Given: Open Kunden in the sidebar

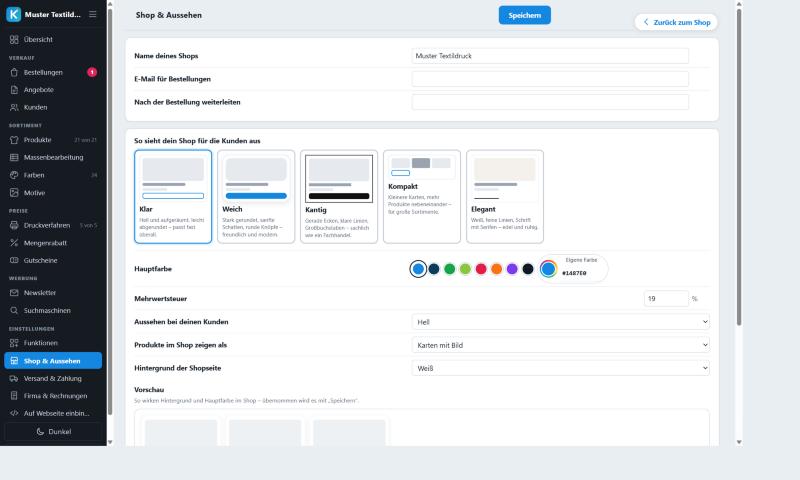Looking at the screenshot, I should (53, 107).
